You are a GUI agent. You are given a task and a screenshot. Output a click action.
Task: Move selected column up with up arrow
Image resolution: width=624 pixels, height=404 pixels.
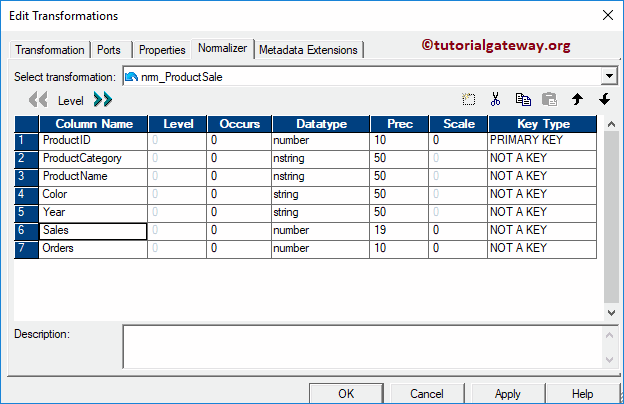tap(577, 99)
